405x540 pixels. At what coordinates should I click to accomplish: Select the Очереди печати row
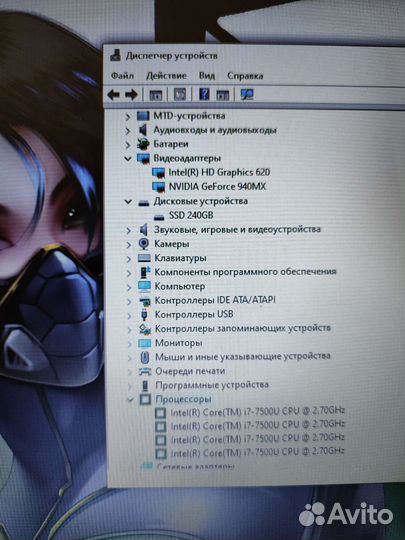point(190,371)
